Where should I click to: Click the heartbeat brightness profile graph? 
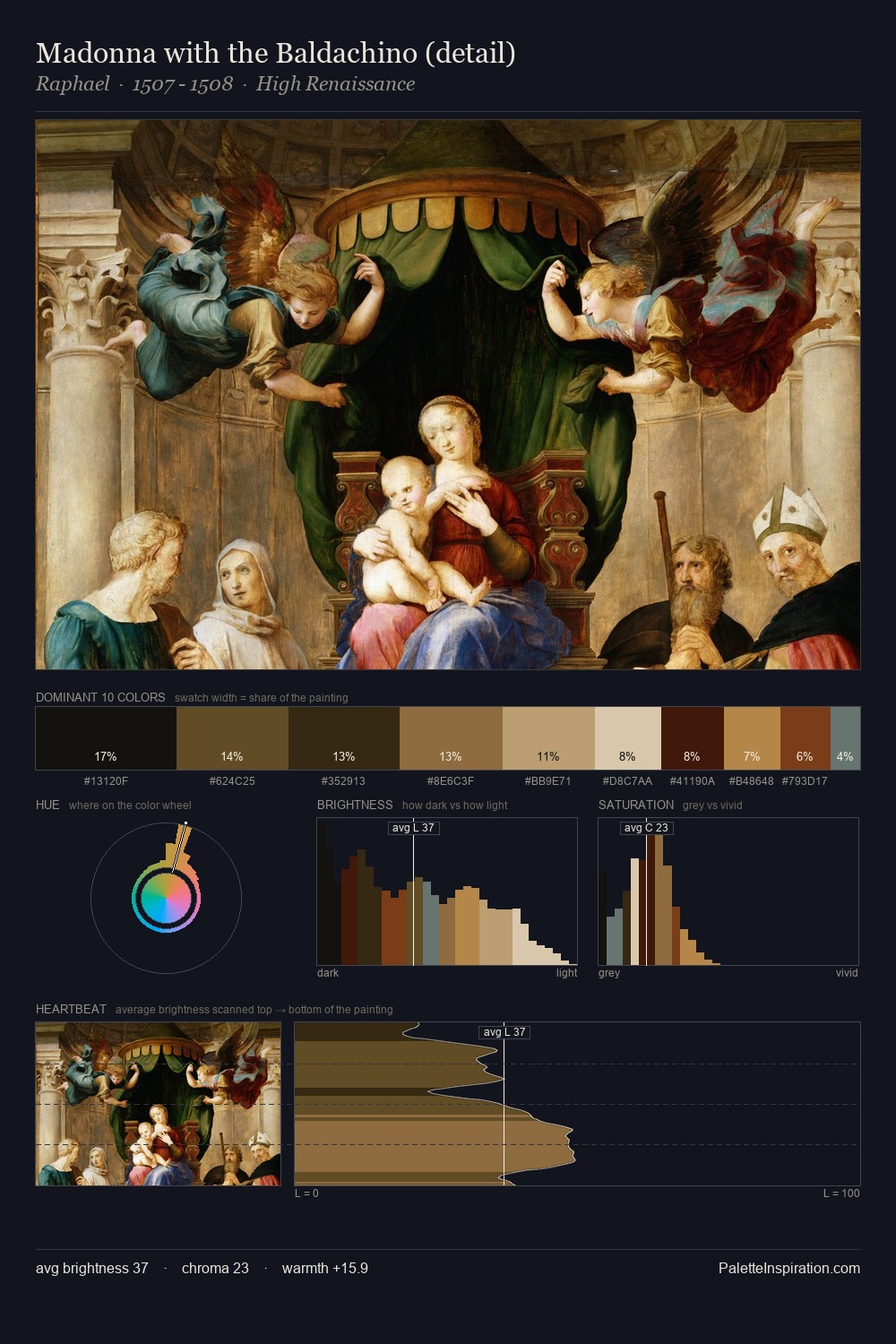[x=577, y=1104]
